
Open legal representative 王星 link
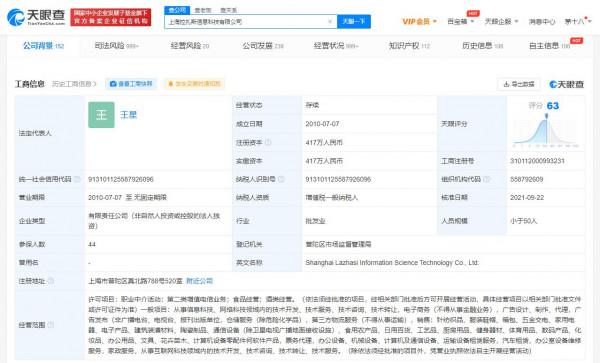(128, 115)
